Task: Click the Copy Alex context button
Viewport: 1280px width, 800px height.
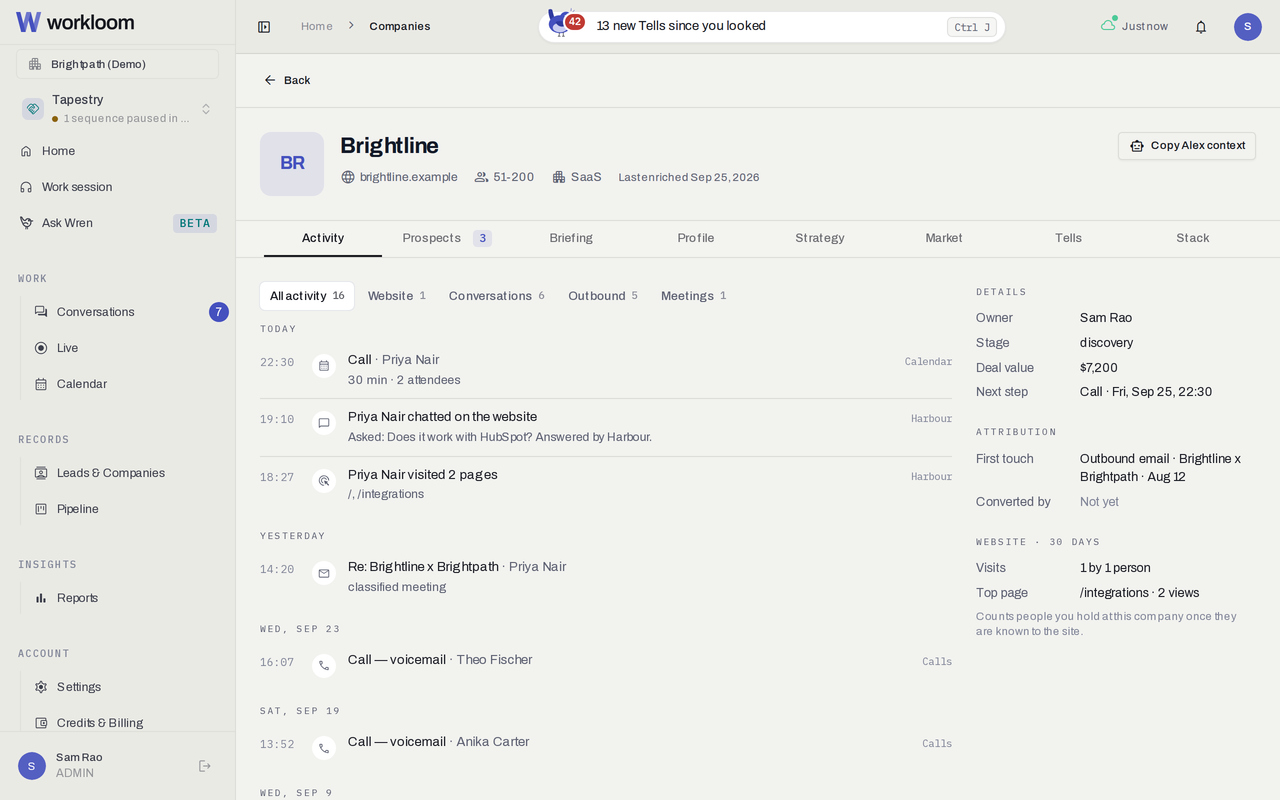Action: coord(1187,146)
